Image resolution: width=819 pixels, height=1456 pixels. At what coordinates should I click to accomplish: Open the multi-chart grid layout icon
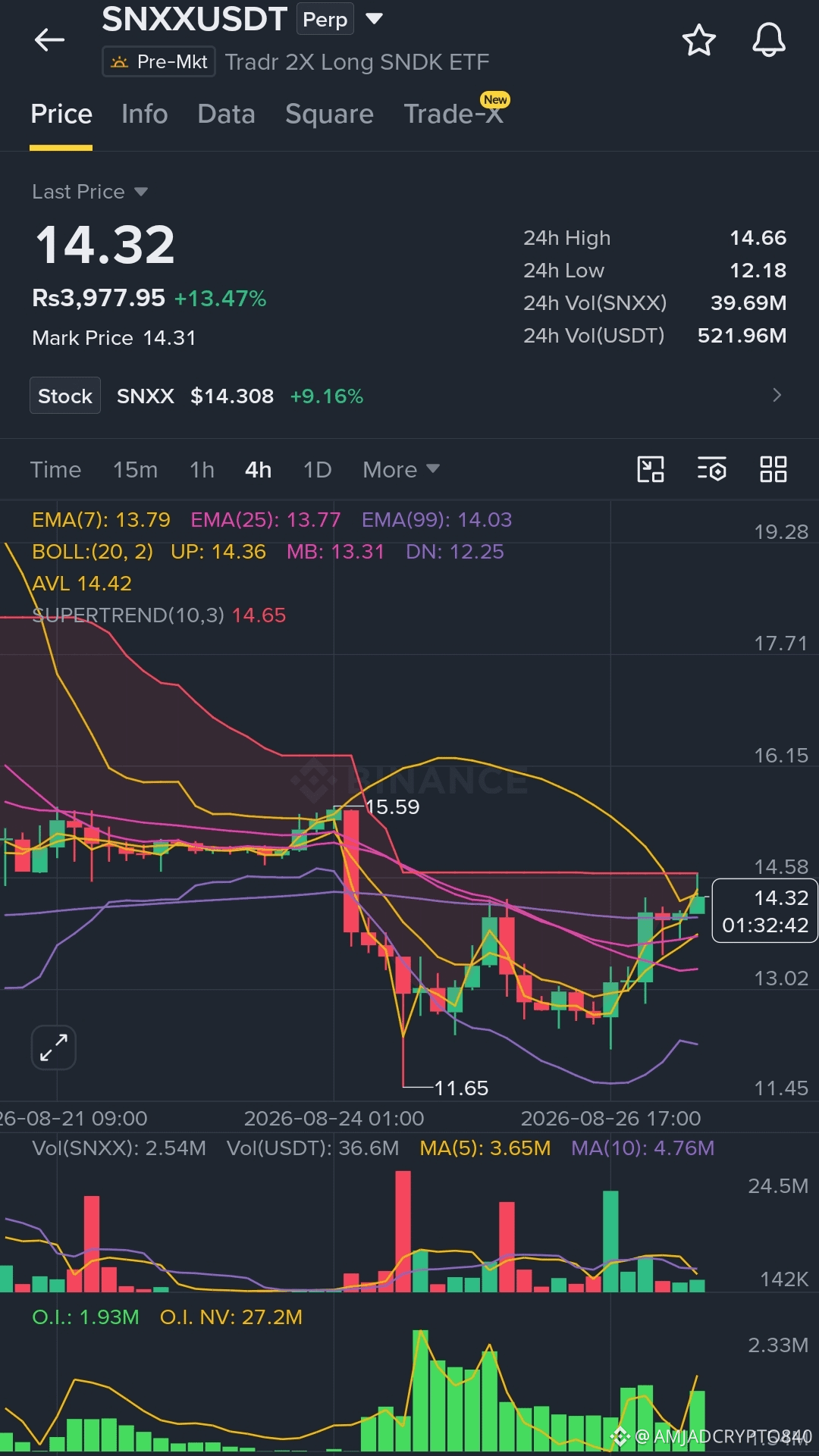pyautogui.click(x=773, y=469)
